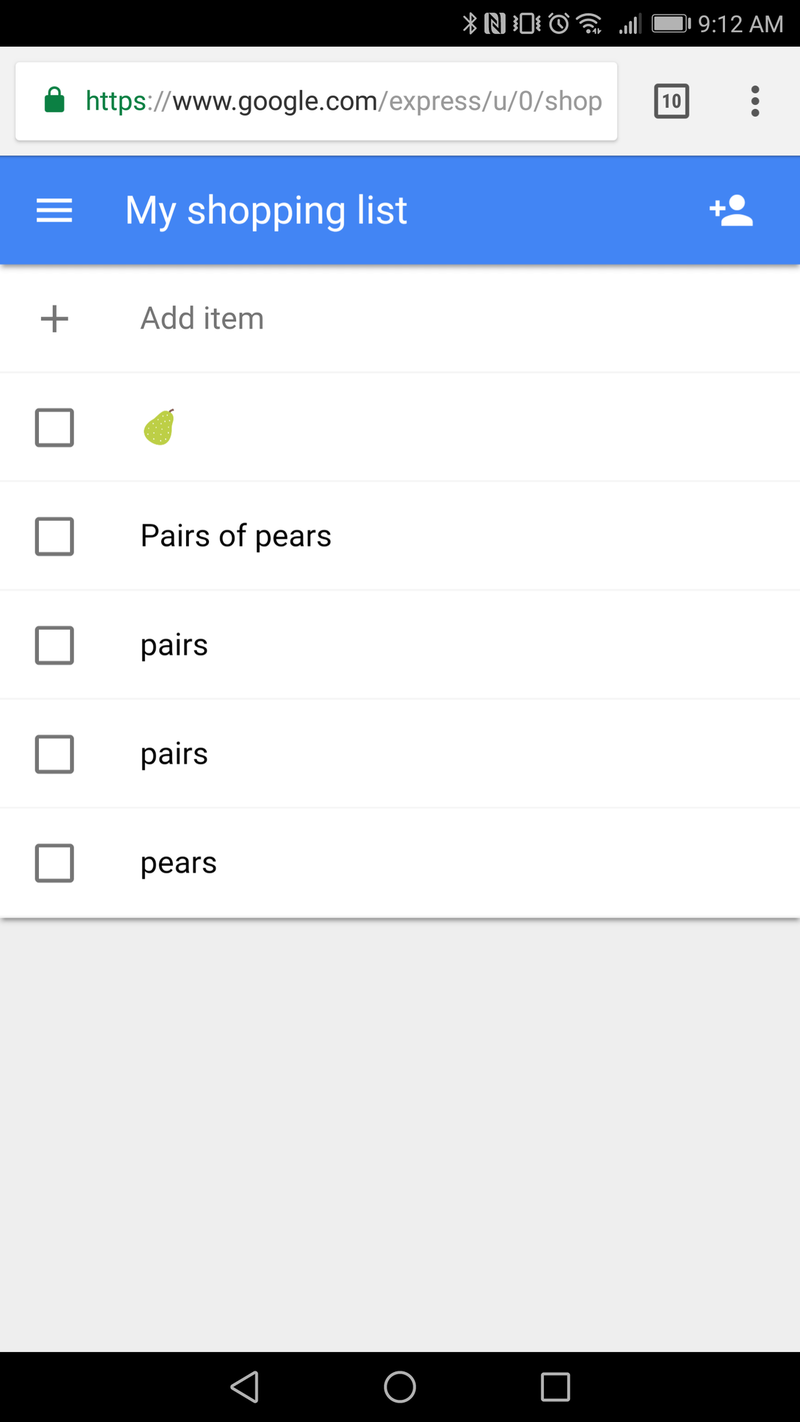Open the tab switcher showing 10 tabs
The image size is (800, 1422).
(671, 101)
